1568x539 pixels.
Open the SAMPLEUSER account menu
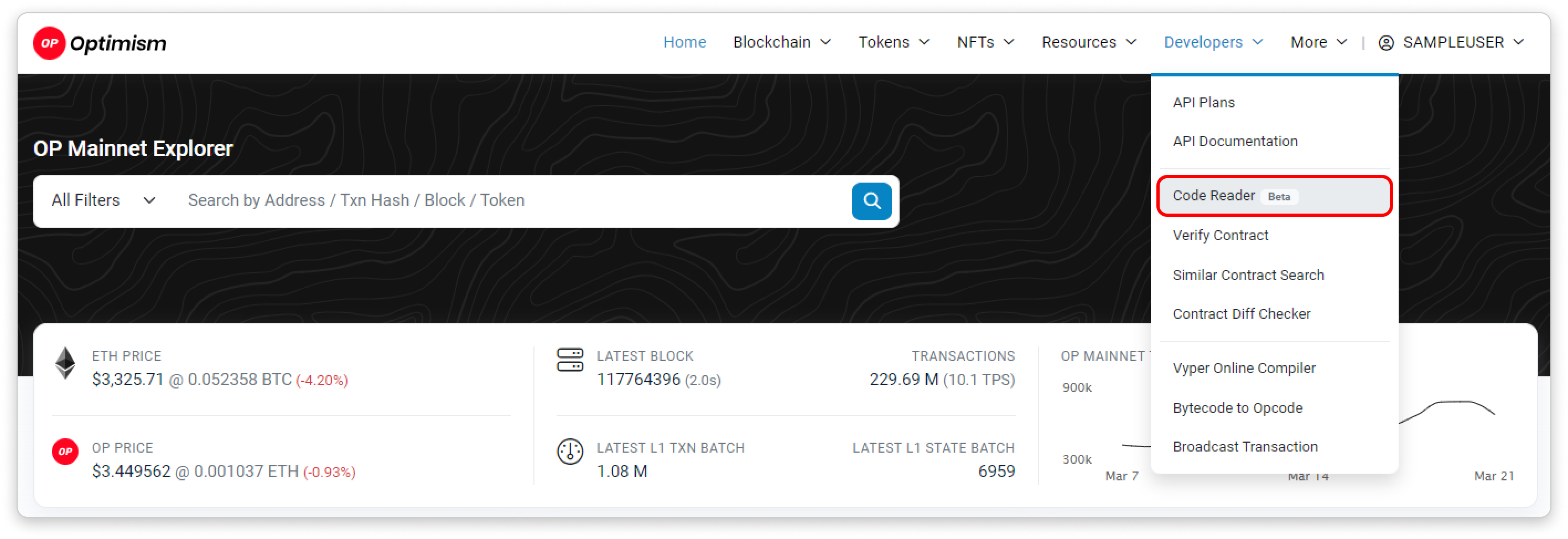pyautogui.click(x=1451, y=43)
